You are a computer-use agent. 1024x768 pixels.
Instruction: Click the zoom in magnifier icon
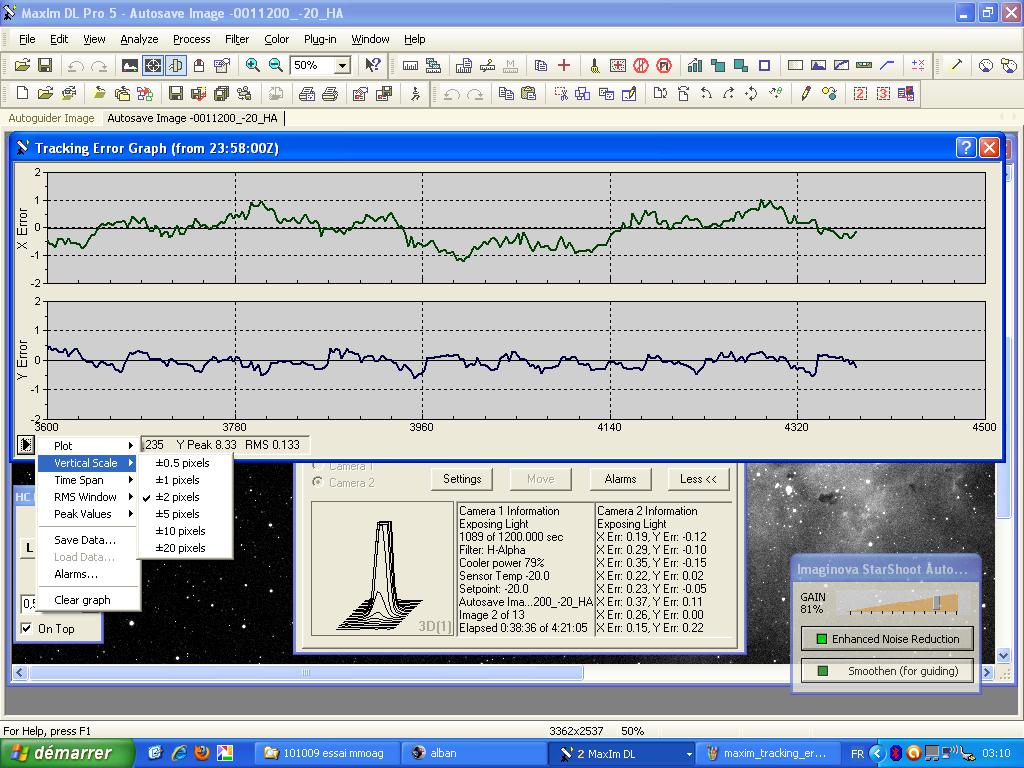(252, 65)
